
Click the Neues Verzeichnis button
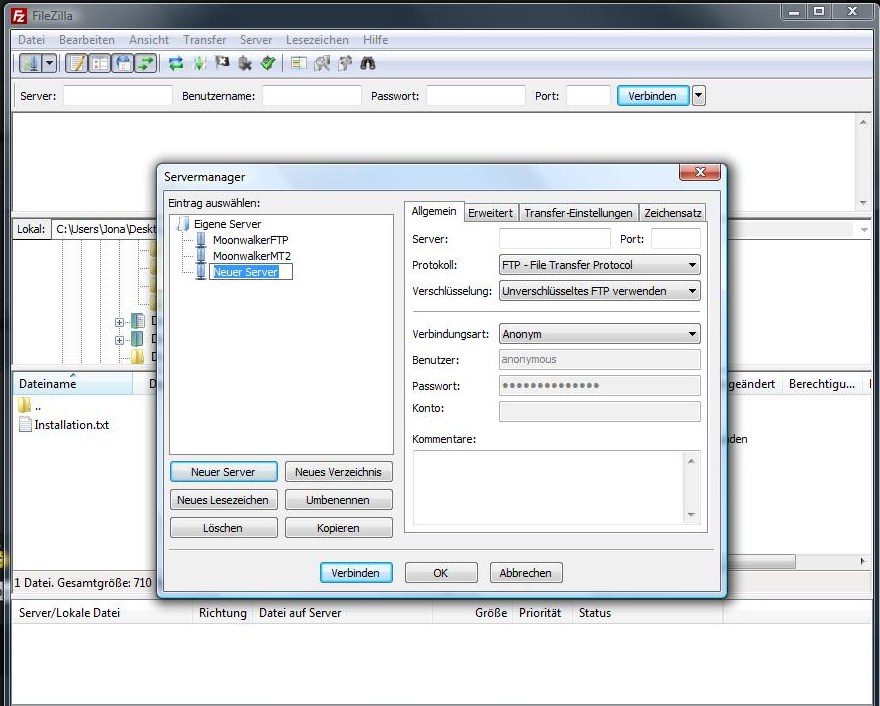338,472
